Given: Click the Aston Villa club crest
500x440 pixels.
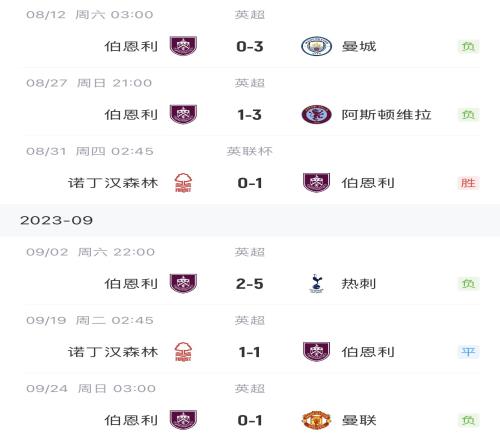Looking at the screenshot, I should 316,114.
